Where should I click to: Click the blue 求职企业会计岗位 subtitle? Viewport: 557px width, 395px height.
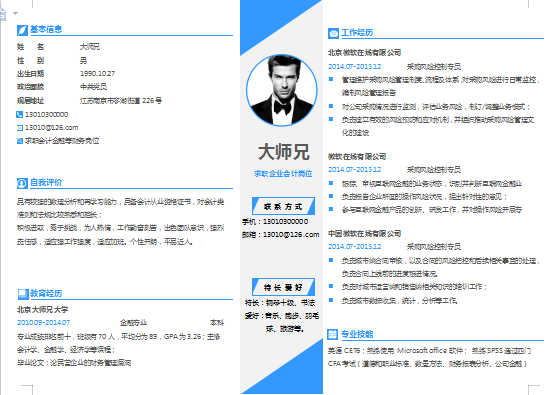[283, 174]
